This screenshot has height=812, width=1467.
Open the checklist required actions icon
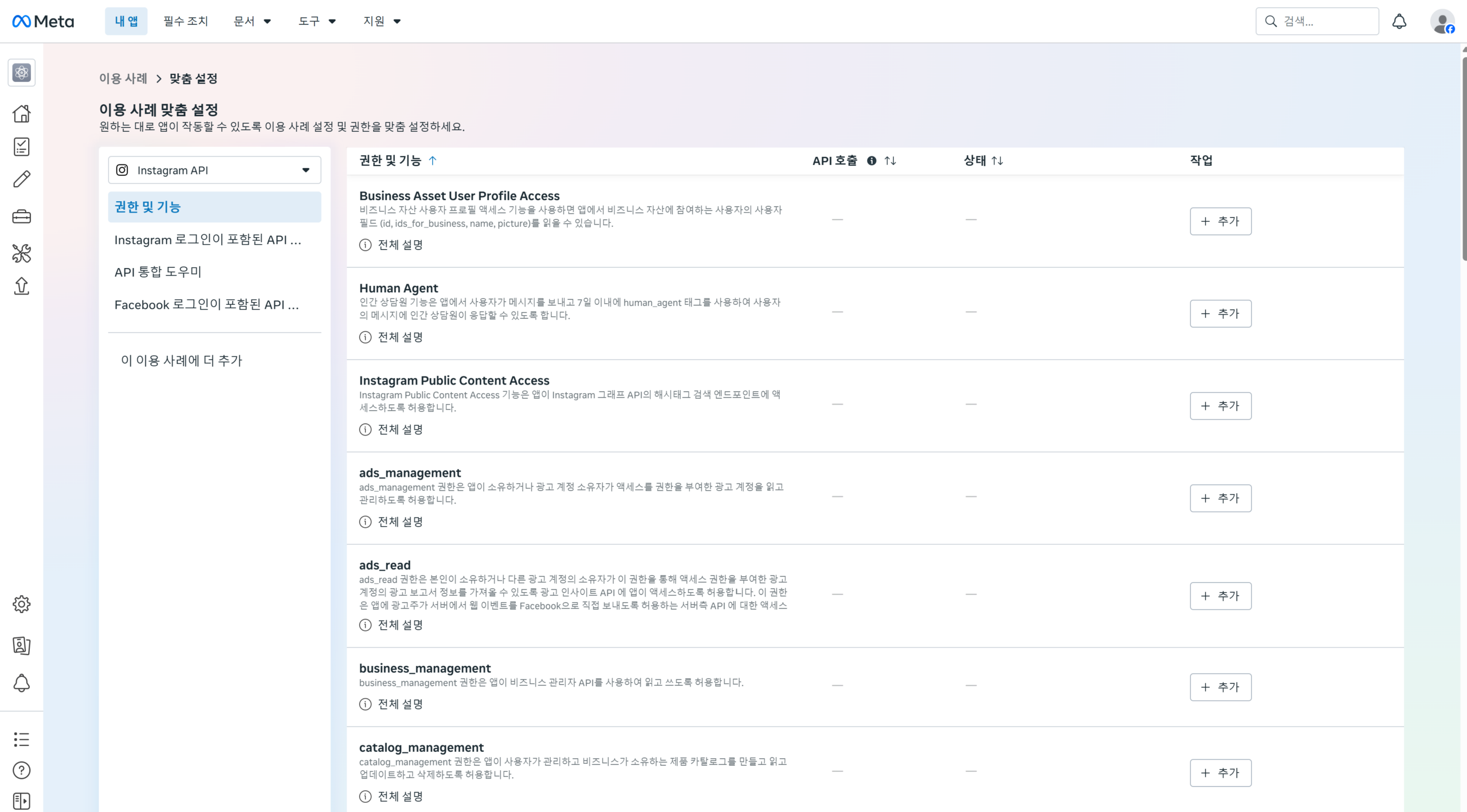22,147
